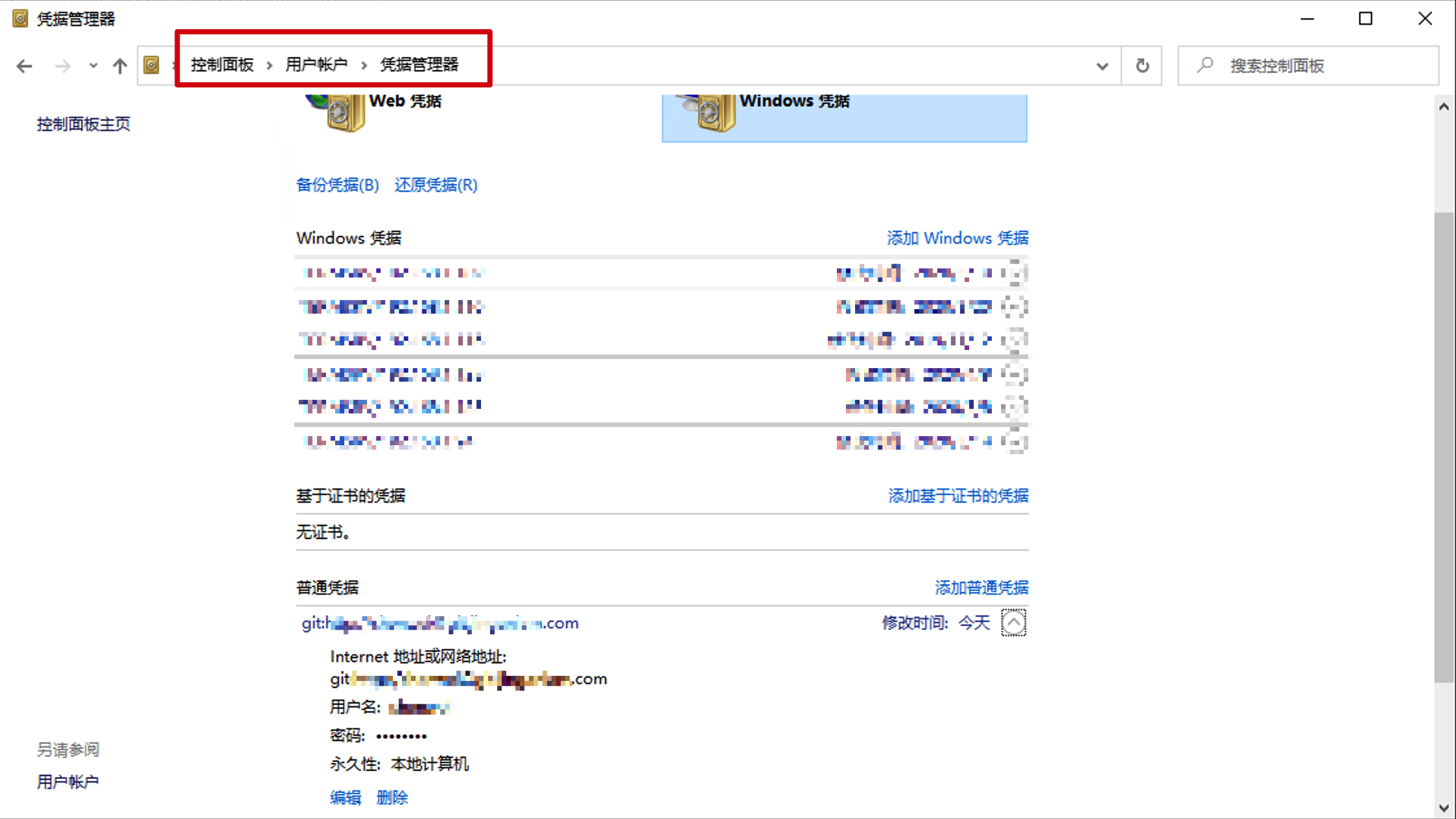Switch to Web 凭据 tab
This screenshot has height=819, width=1456.
coord(405,101)
